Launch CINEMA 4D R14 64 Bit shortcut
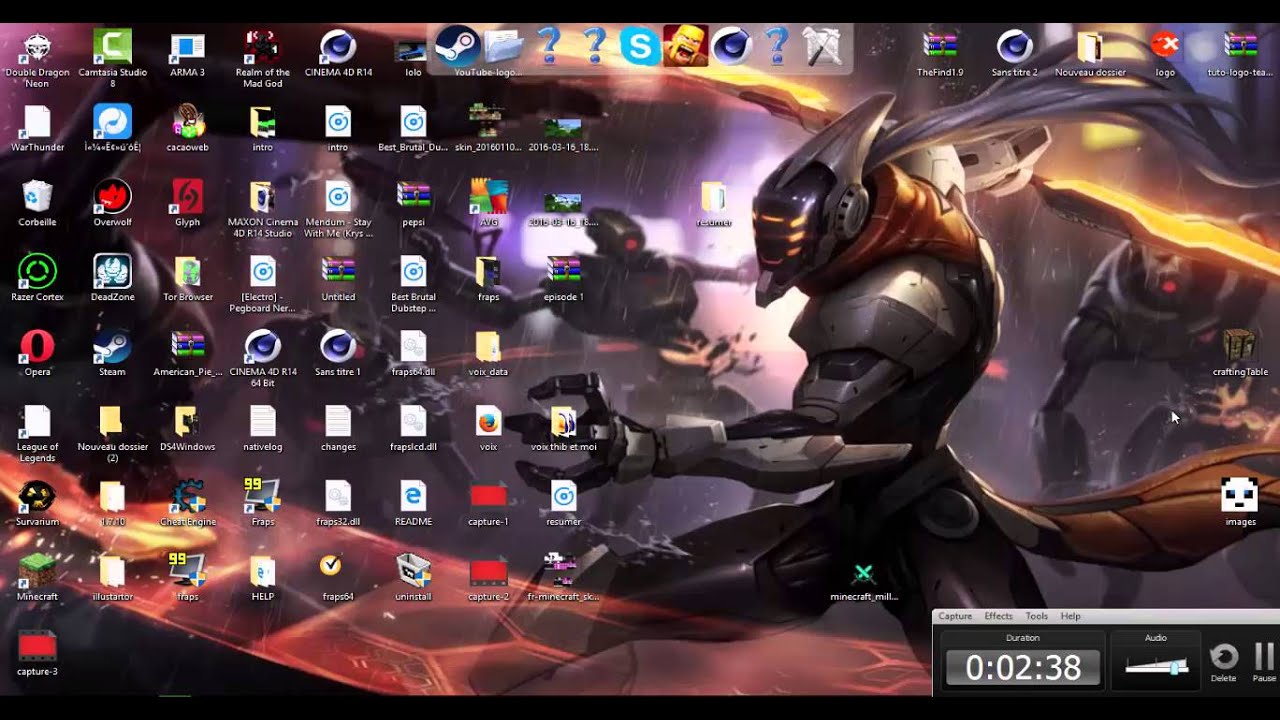1280x720 pixels. click(x=262, y=347)
